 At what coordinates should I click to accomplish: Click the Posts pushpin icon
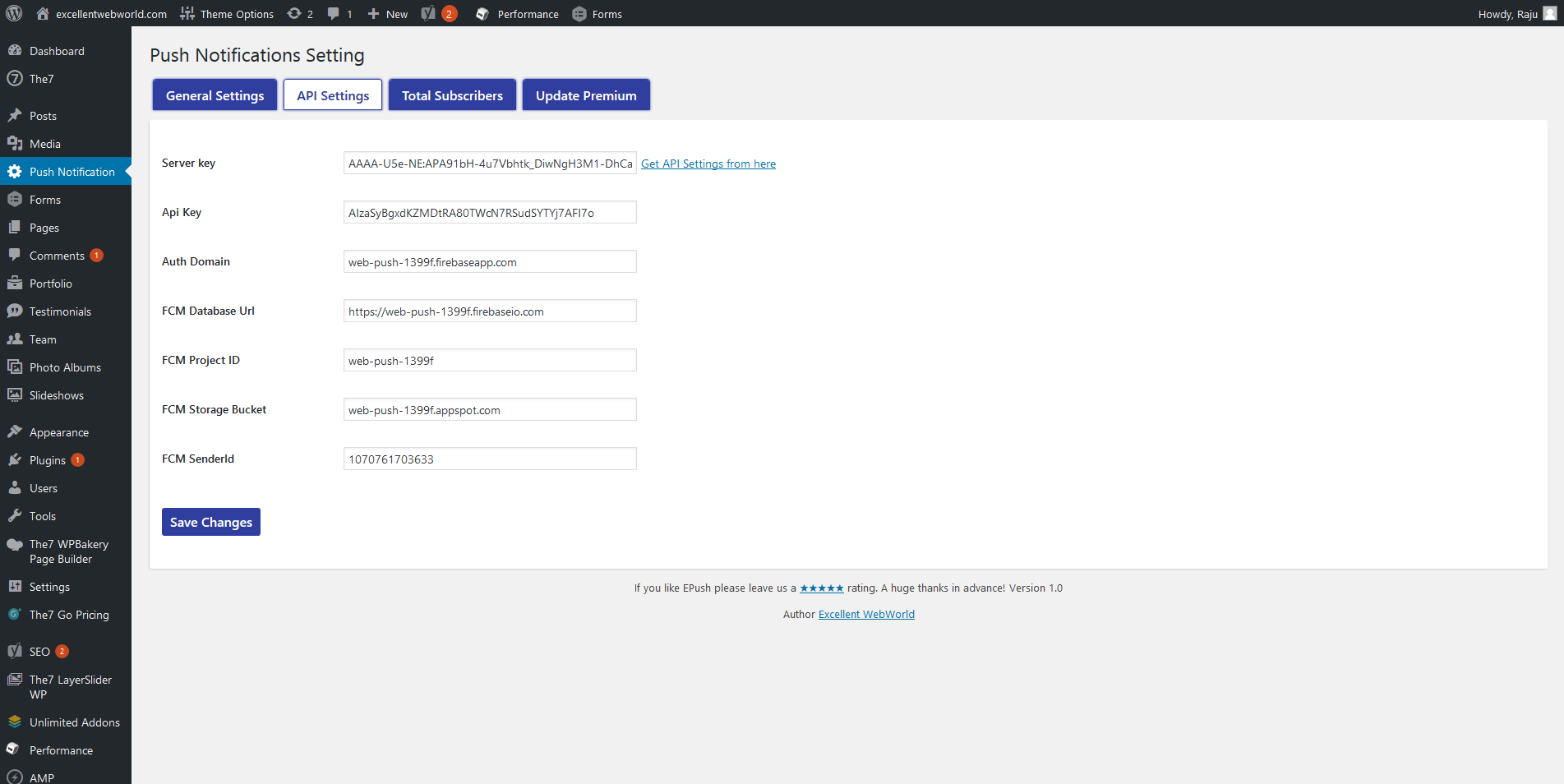coord(15,115)
